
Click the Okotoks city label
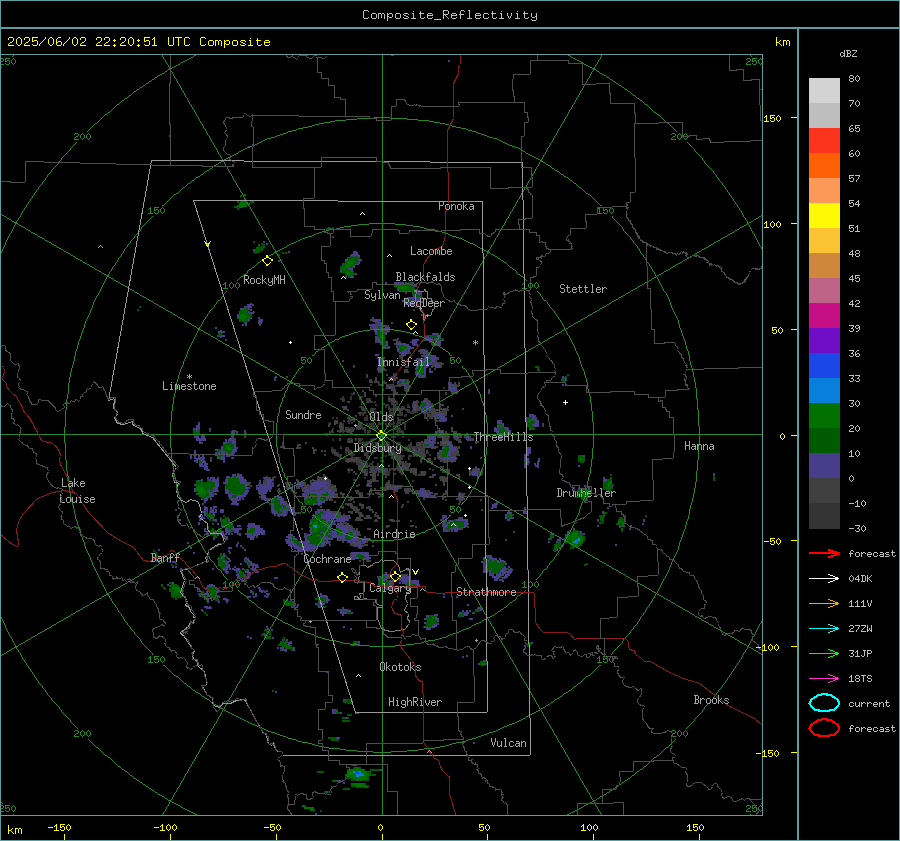point(400,667)
